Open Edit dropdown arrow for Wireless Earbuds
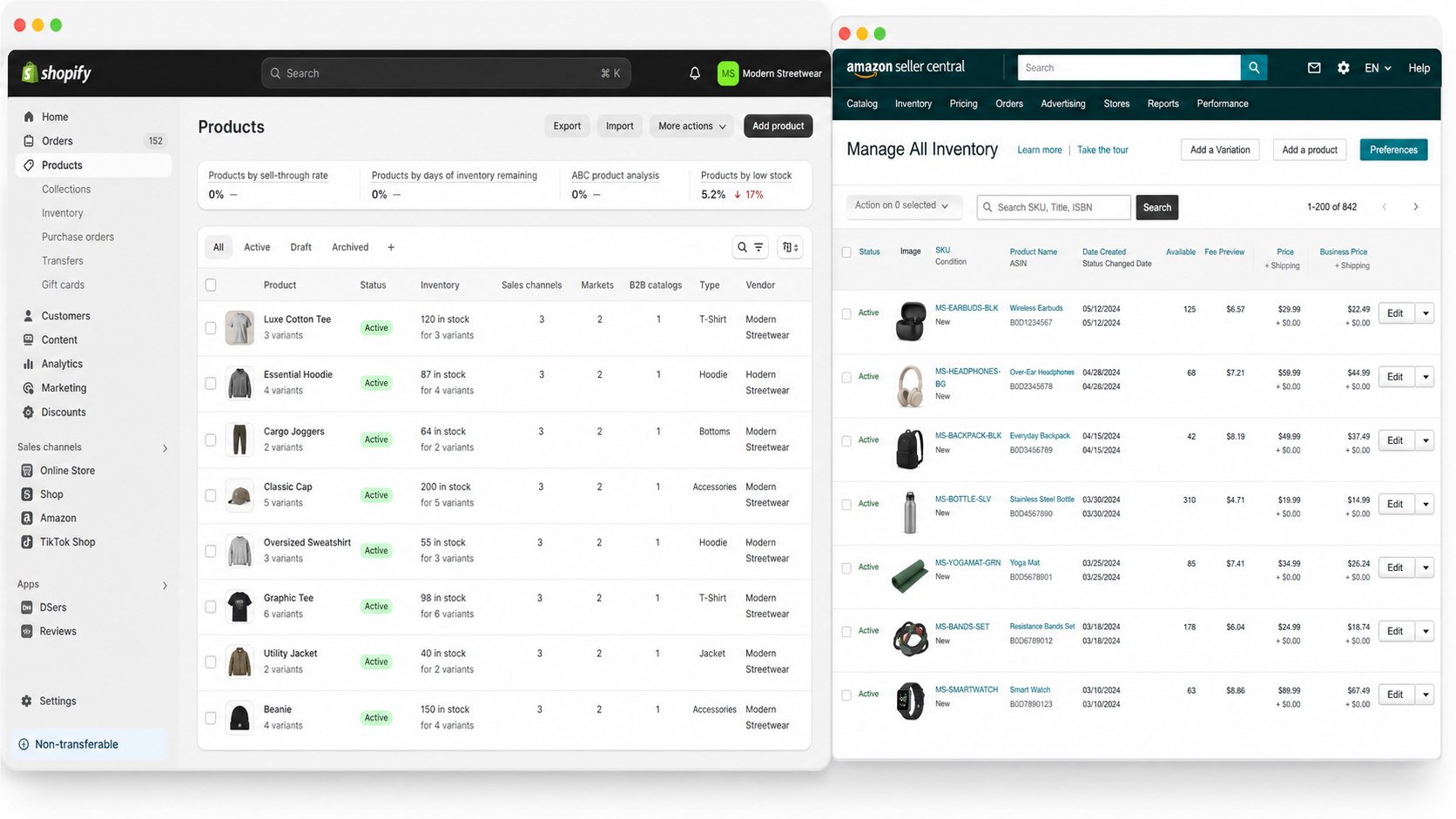 (1426, 313)
